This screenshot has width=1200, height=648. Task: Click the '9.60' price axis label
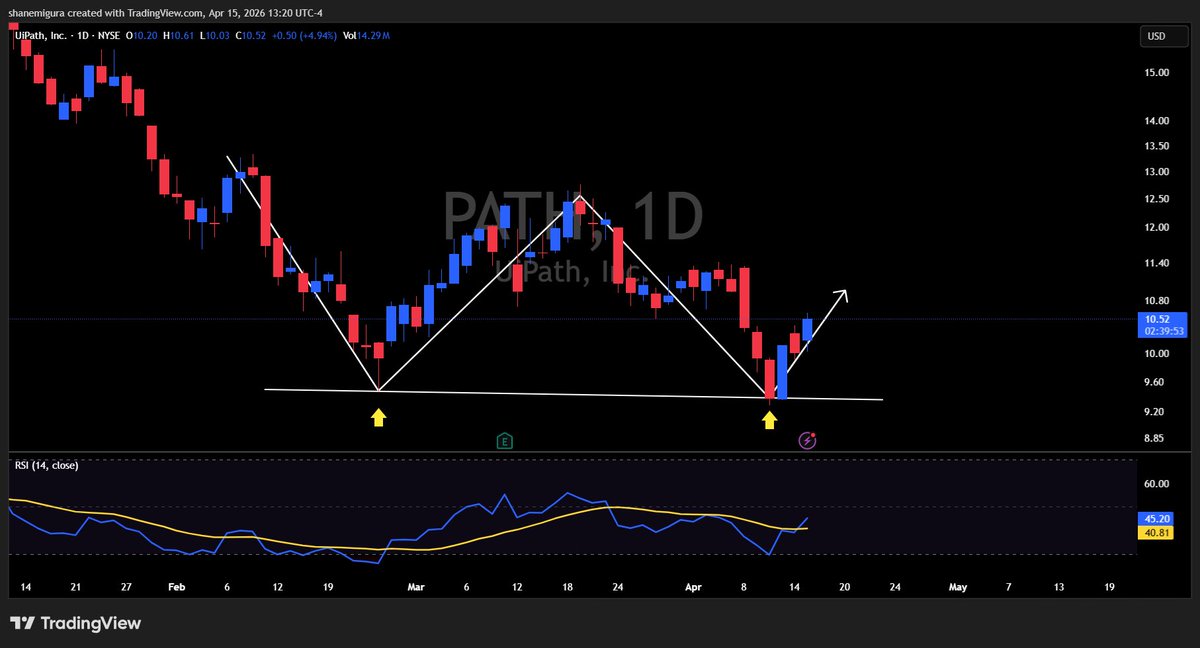[1154, 382]
